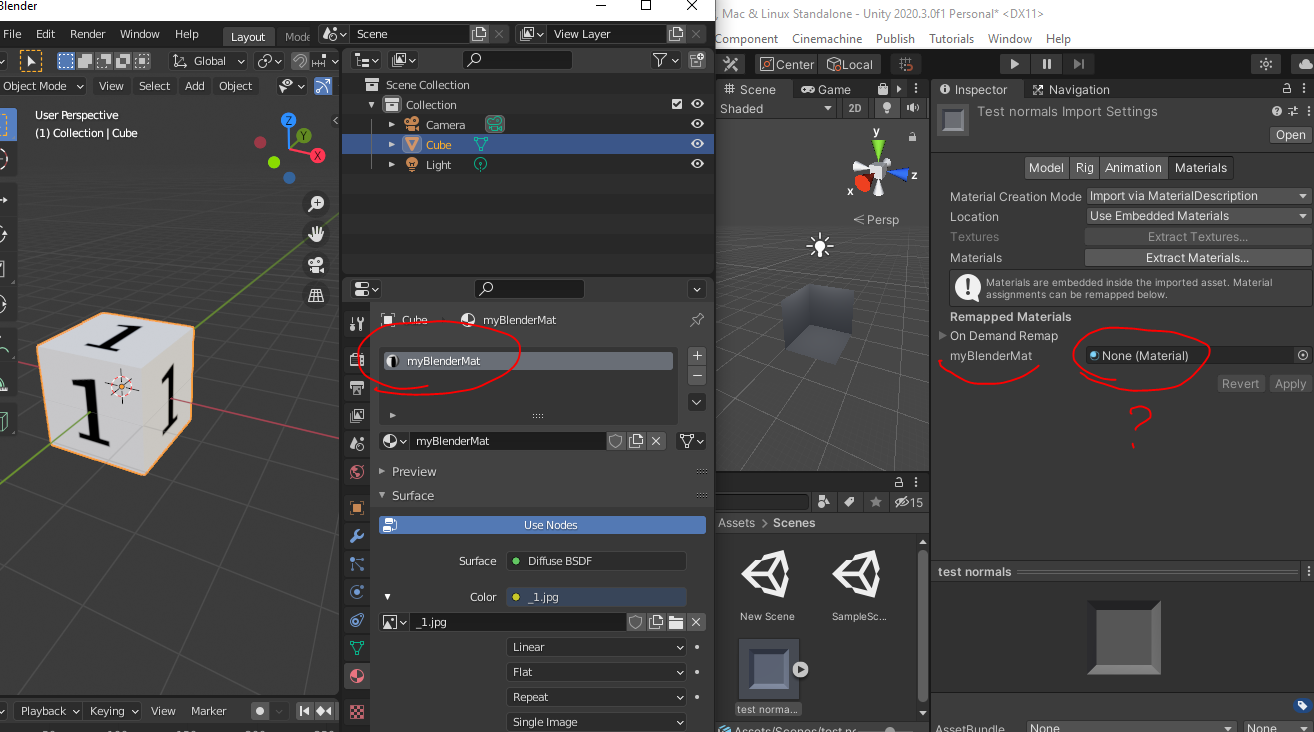Open the Tool properties tab in Blender
Image resolution: width=1314 pixels, height=732 pixels.
[x=357, y=323]
